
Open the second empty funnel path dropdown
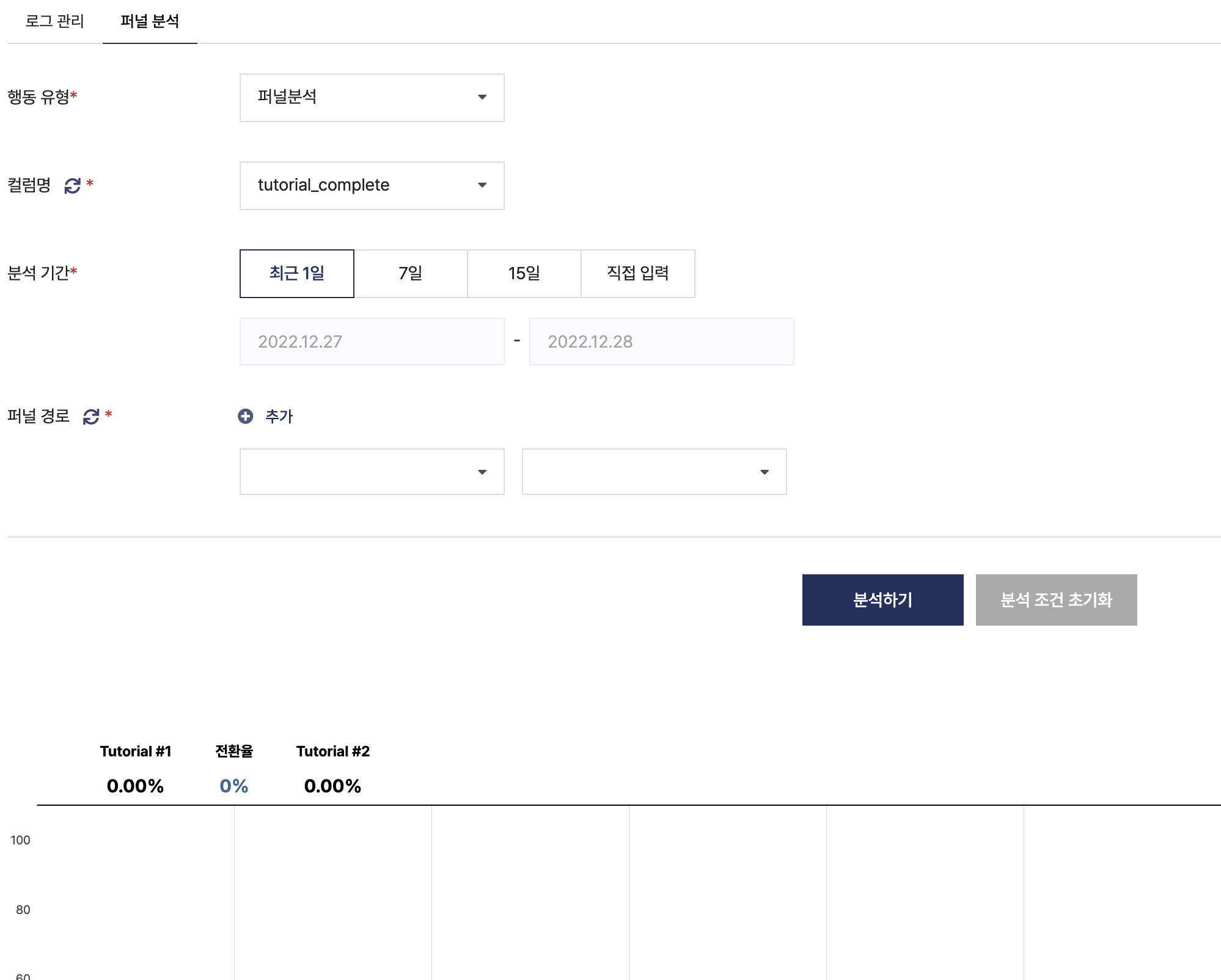(x=654, y=472)
